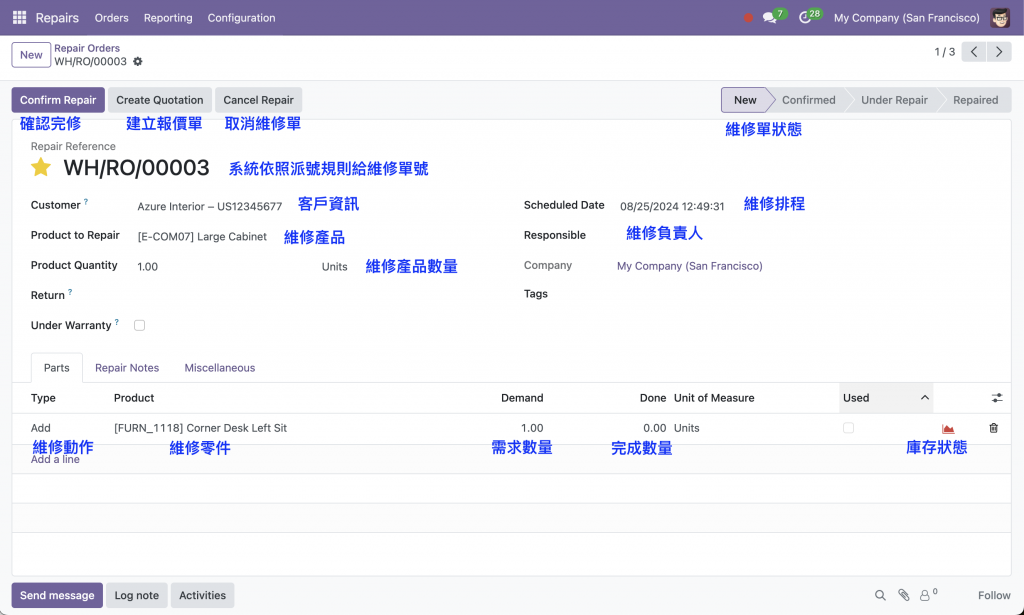Open the column settings adjust icon

pos(997,398)
